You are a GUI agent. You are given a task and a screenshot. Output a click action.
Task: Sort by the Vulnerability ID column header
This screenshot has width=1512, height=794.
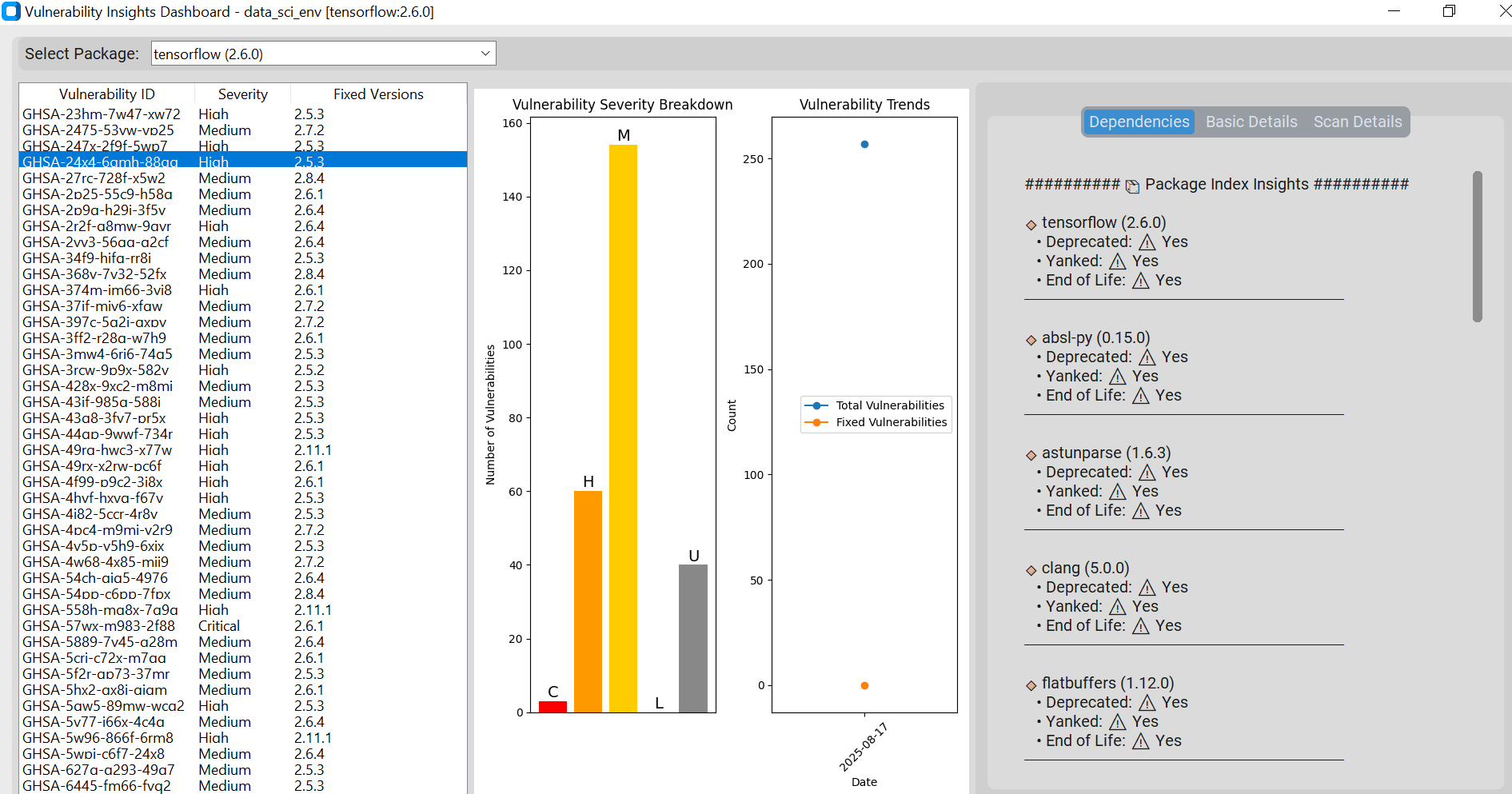[107, 94]
